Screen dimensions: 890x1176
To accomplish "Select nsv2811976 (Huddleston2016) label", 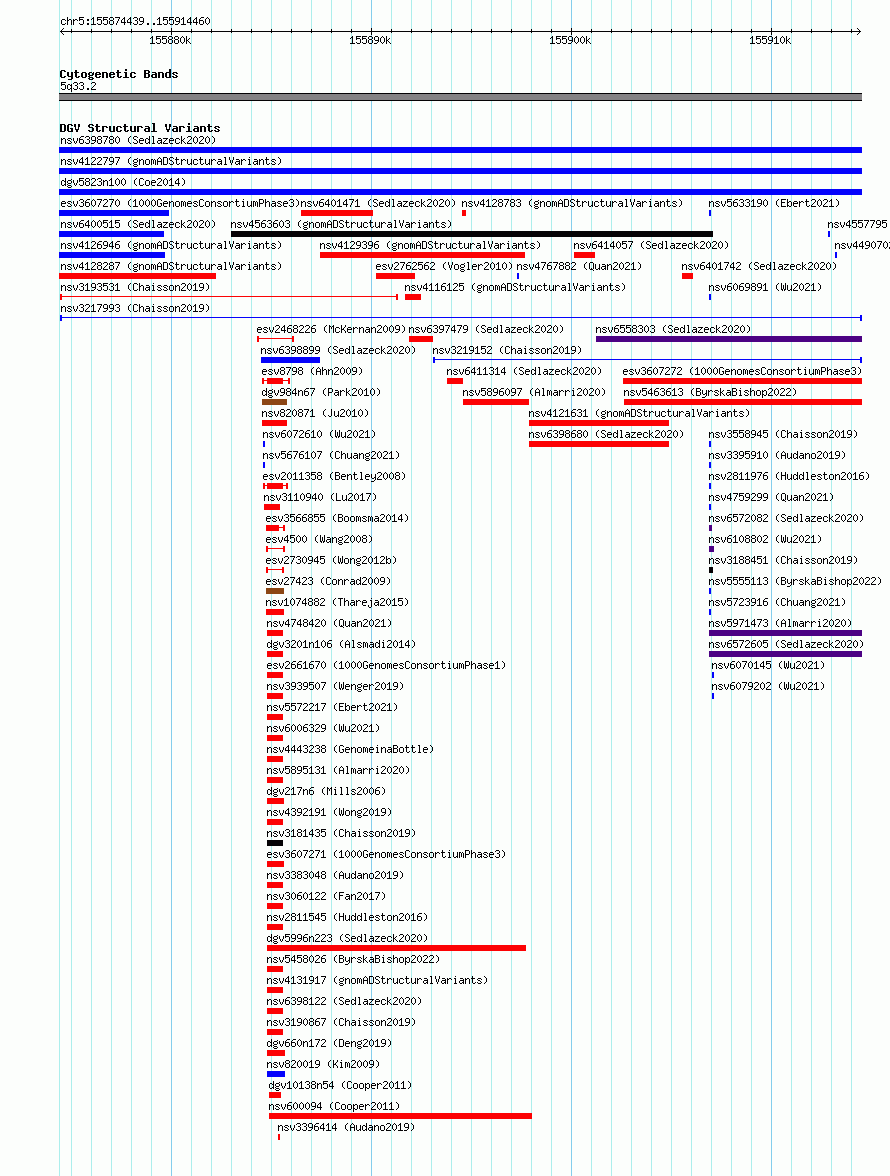I will [x=789, y=476].
